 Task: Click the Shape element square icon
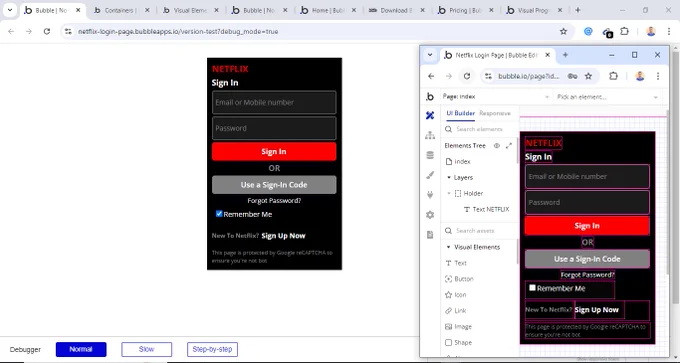(x=448, y=343)
